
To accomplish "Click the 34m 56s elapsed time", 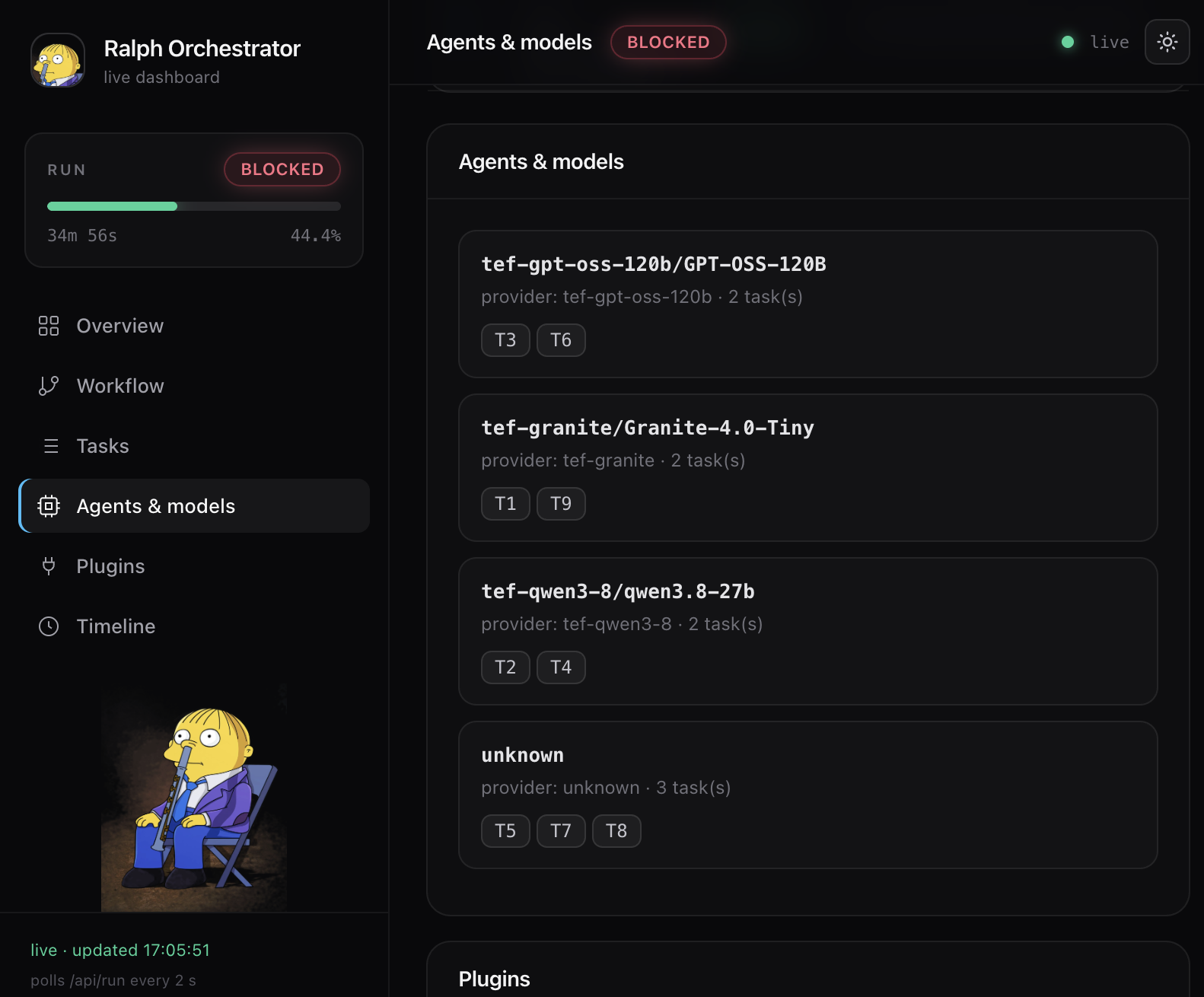I will coord(82,236).
